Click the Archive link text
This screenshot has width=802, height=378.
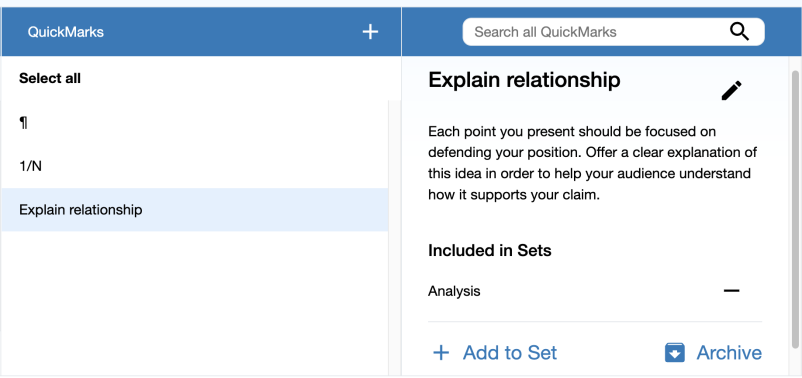(729, 353)
